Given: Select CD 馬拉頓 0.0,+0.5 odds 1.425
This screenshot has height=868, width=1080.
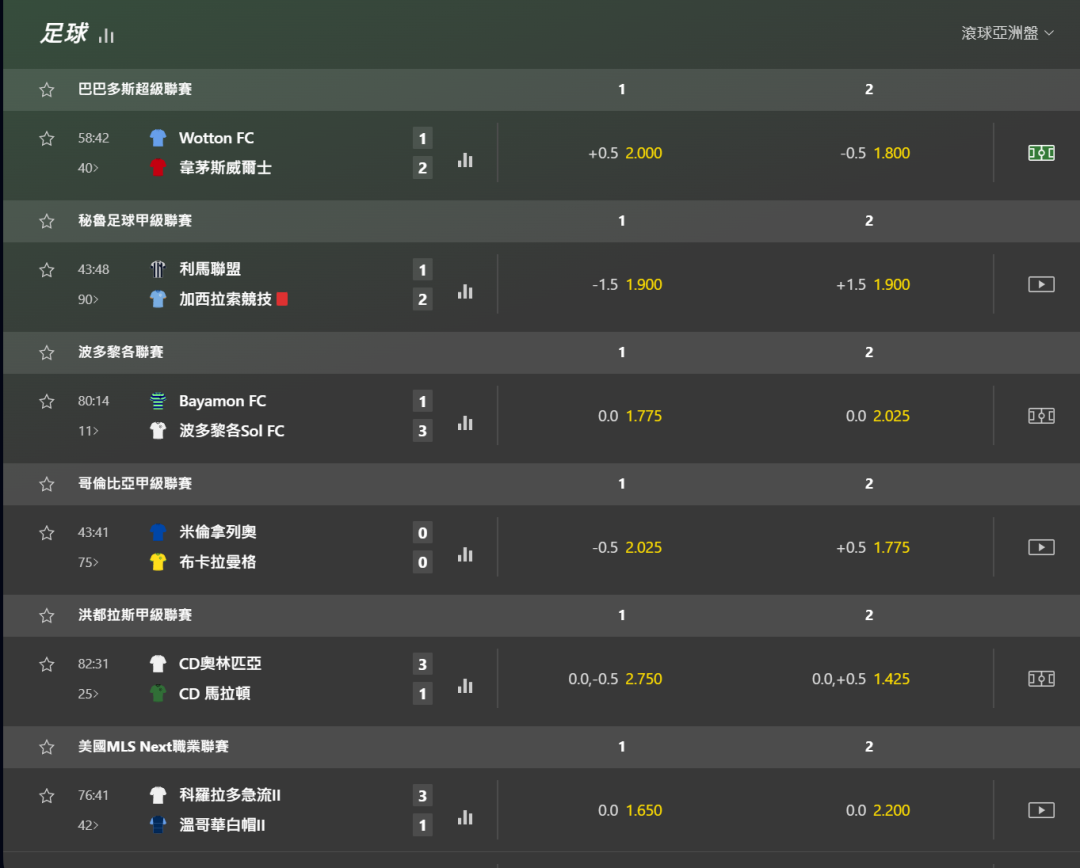Looking at the screenshot, I should coord(860,679).
